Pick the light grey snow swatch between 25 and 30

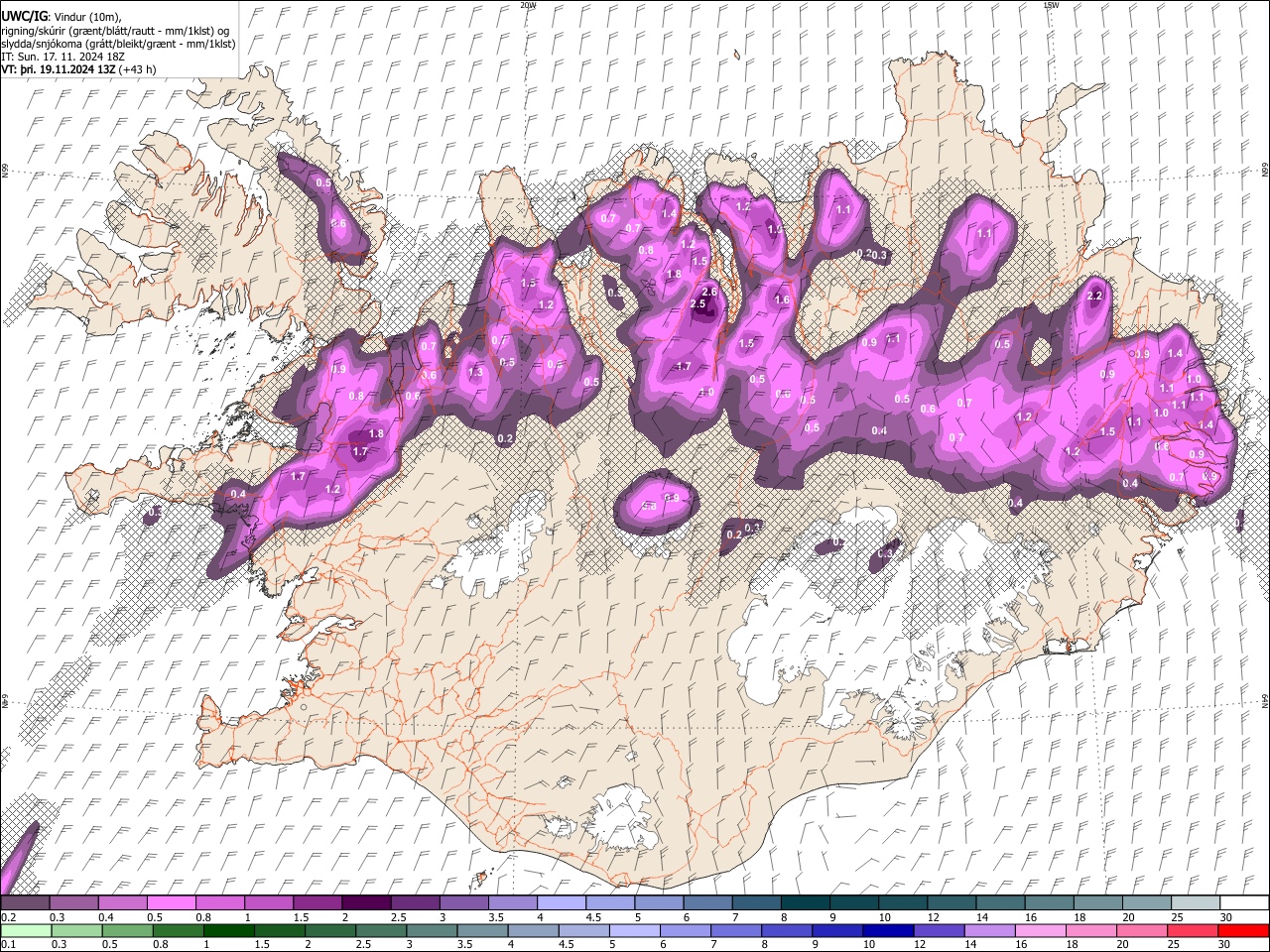click(1194, 902)
